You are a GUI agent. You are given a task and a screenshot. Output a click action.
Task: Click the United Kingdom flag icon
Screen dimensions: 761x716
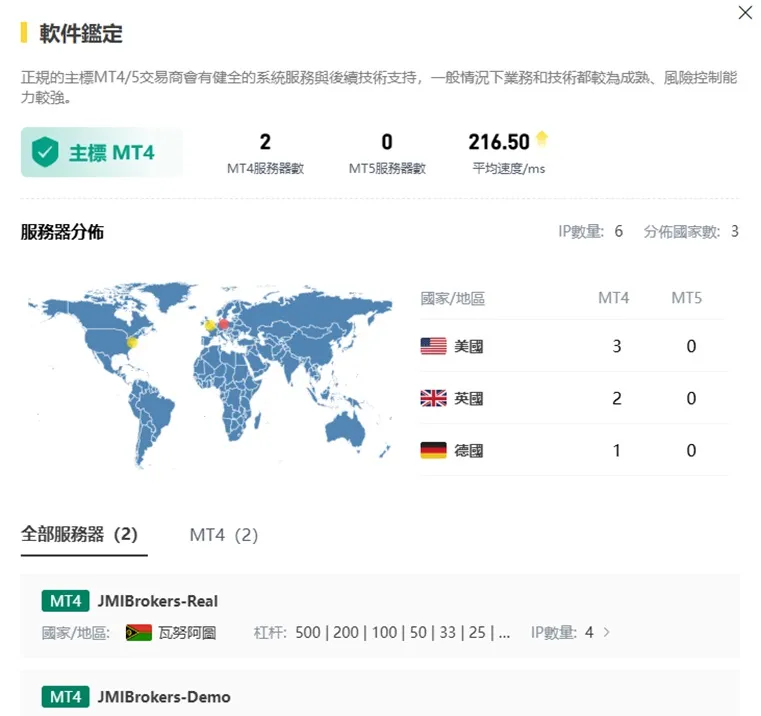(433, 398)
